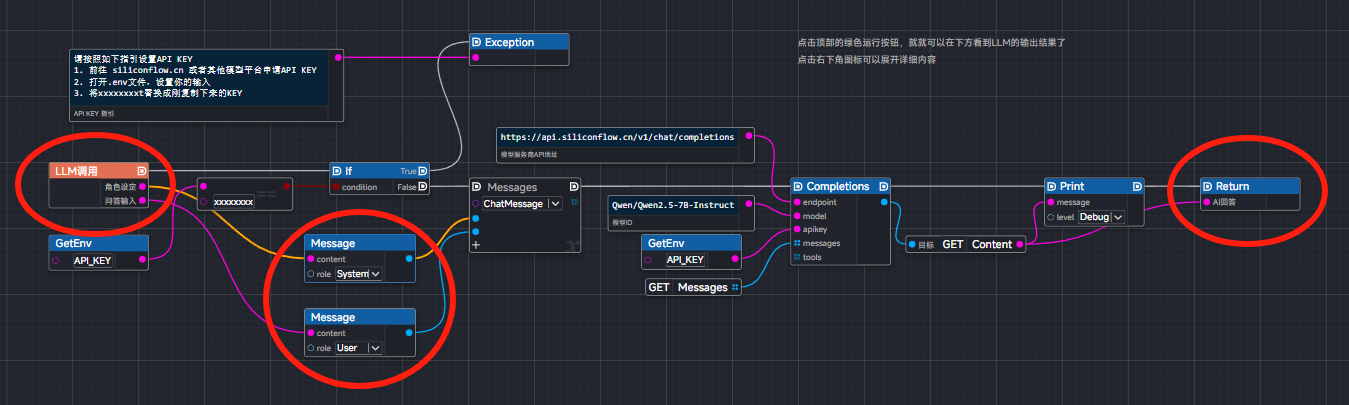The image size is (1349, 405).
Task: Open the role dropdown showing User
Action: click(x=375, y=348)
